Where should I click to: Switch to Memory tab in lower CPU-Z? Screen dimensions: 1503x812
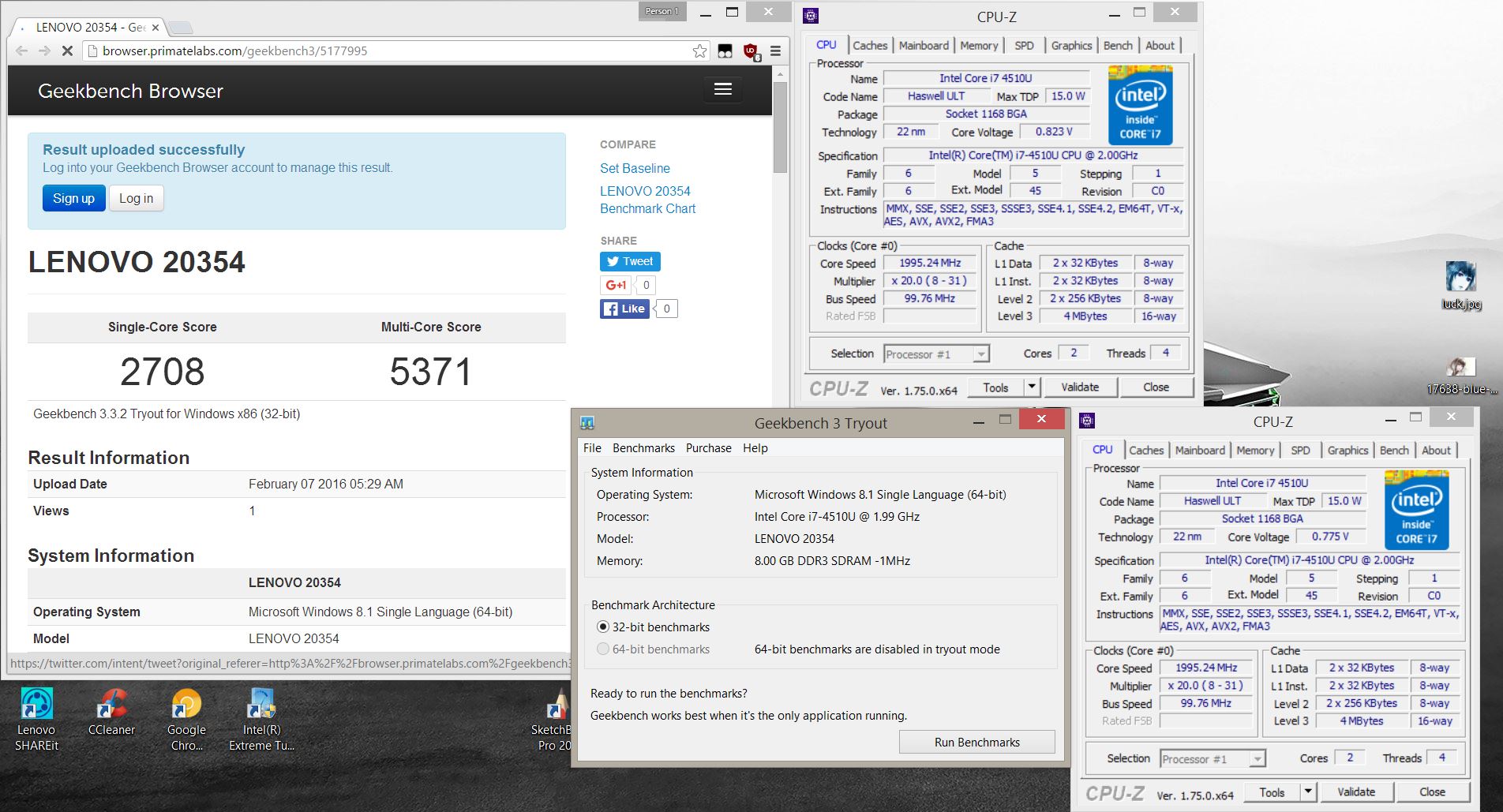click(x=1255, y=451)
